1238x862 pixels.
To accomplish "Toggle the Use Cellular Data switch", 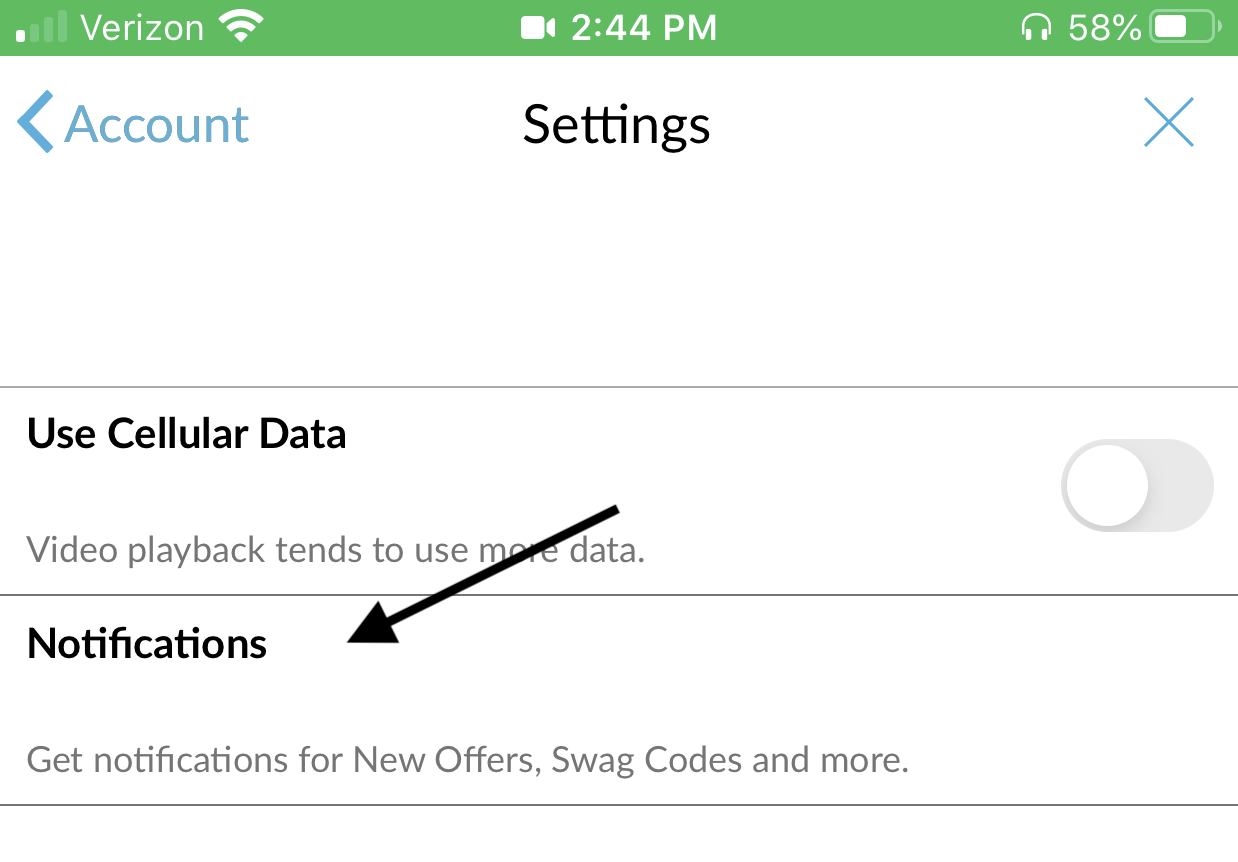I will [x=1137, y=486].
